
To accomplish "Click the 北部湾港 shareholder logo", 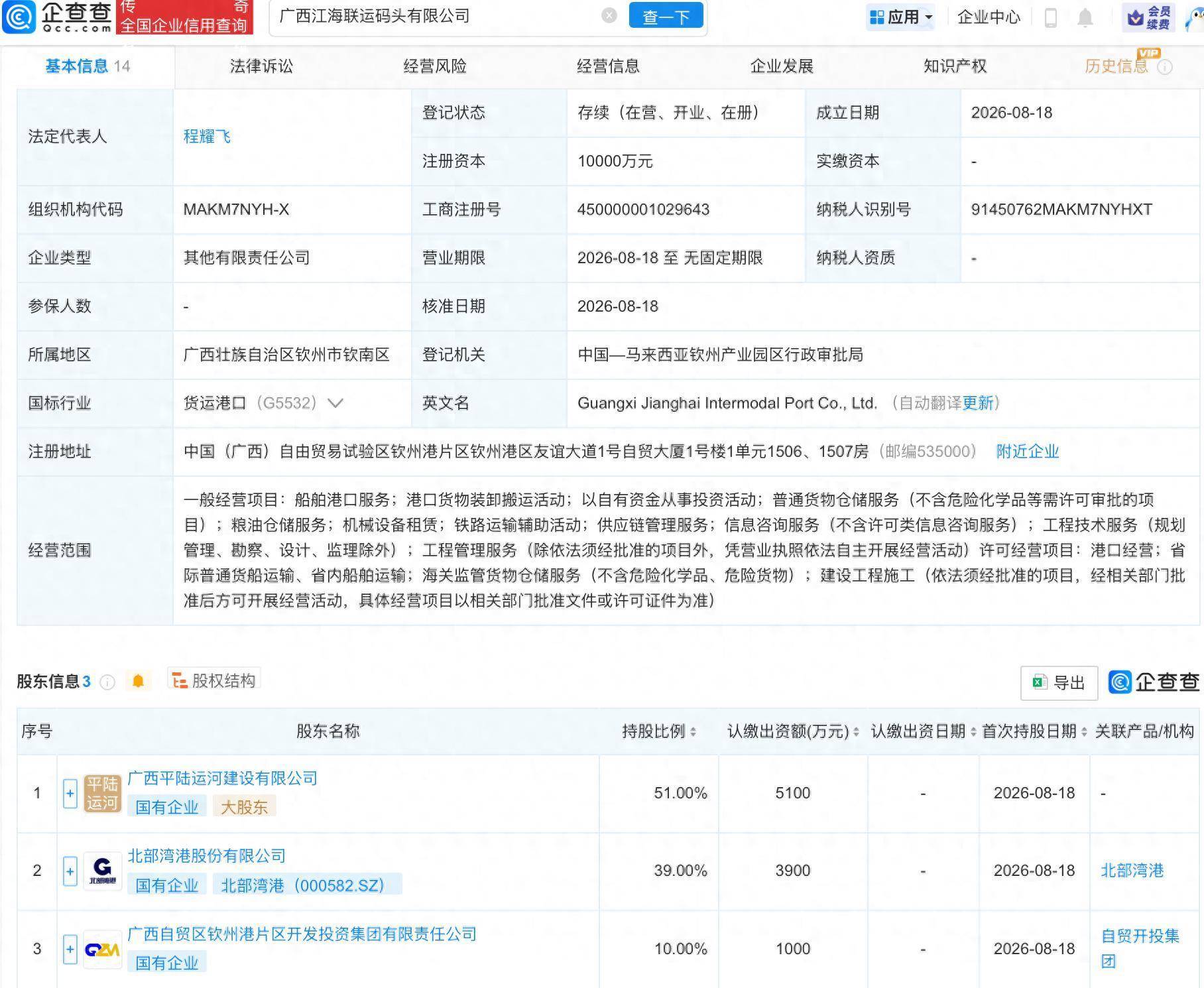I will coord(102,871).
